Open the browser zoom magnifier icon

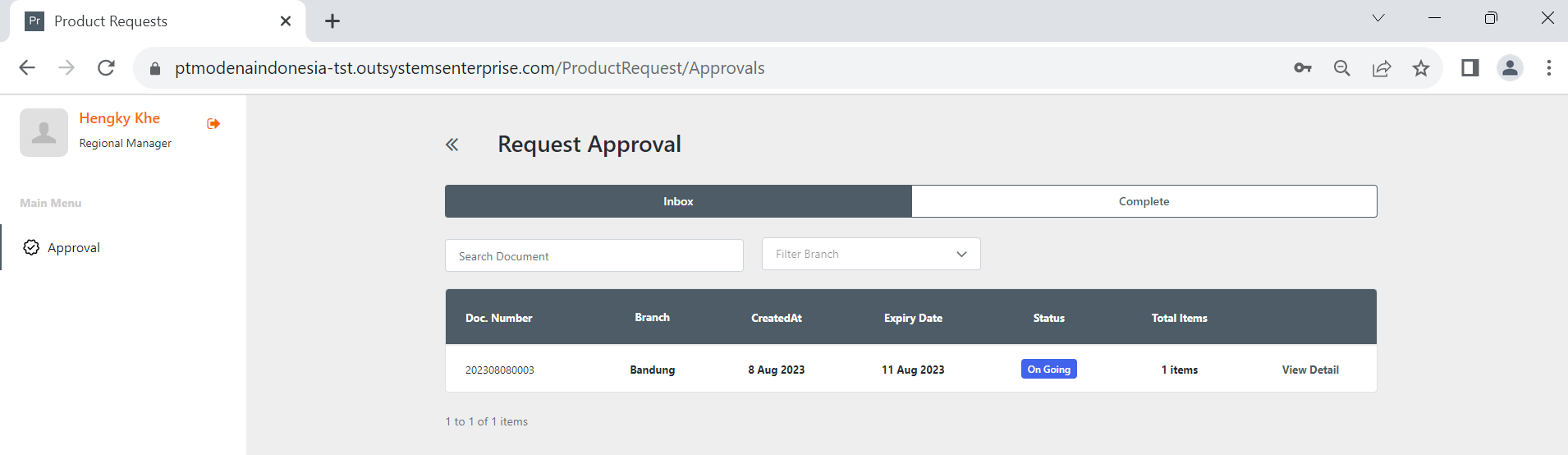[x=1342, y=68]
